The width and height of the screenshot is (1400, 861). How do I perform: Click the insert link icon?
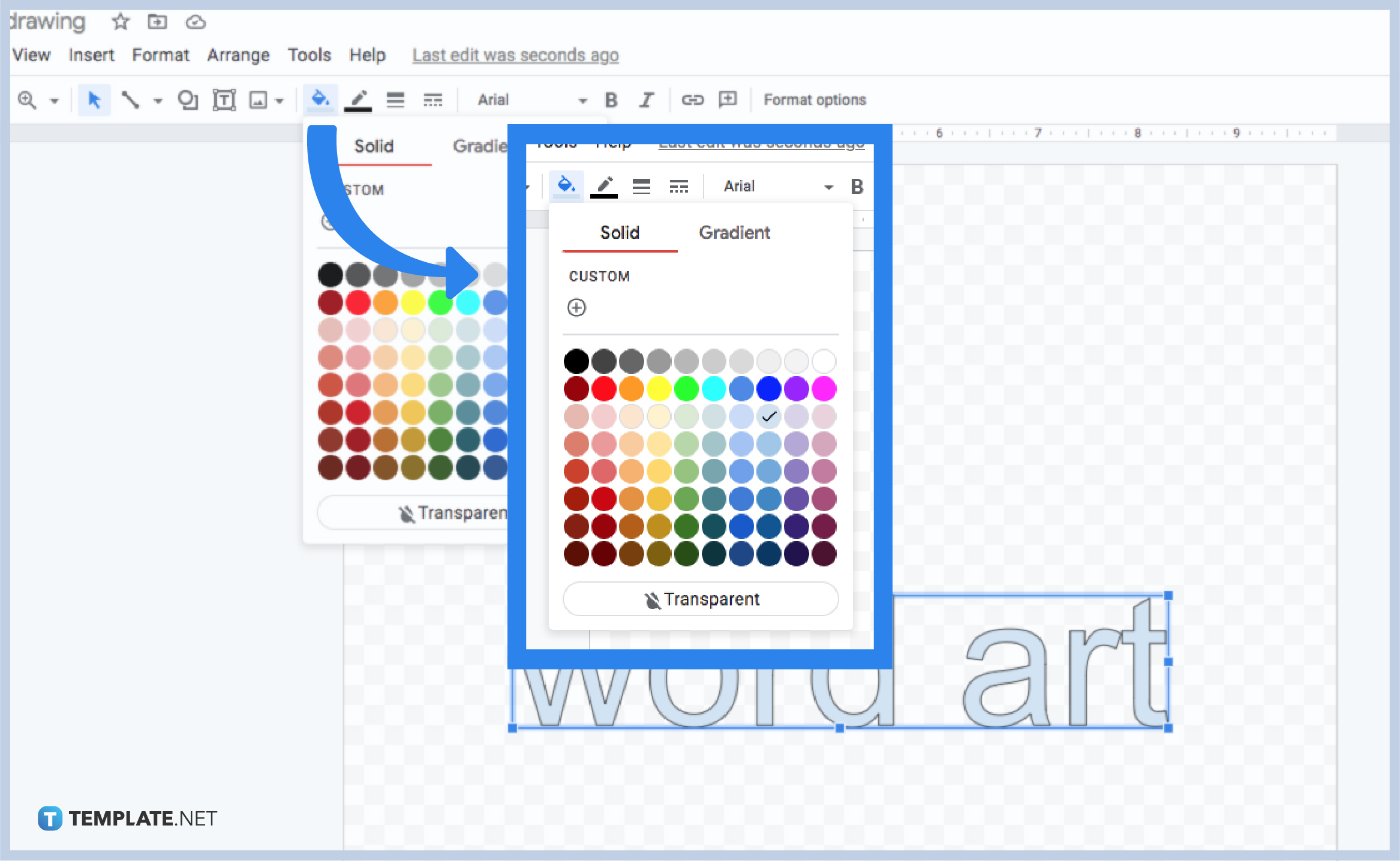[x=692, y=100]
